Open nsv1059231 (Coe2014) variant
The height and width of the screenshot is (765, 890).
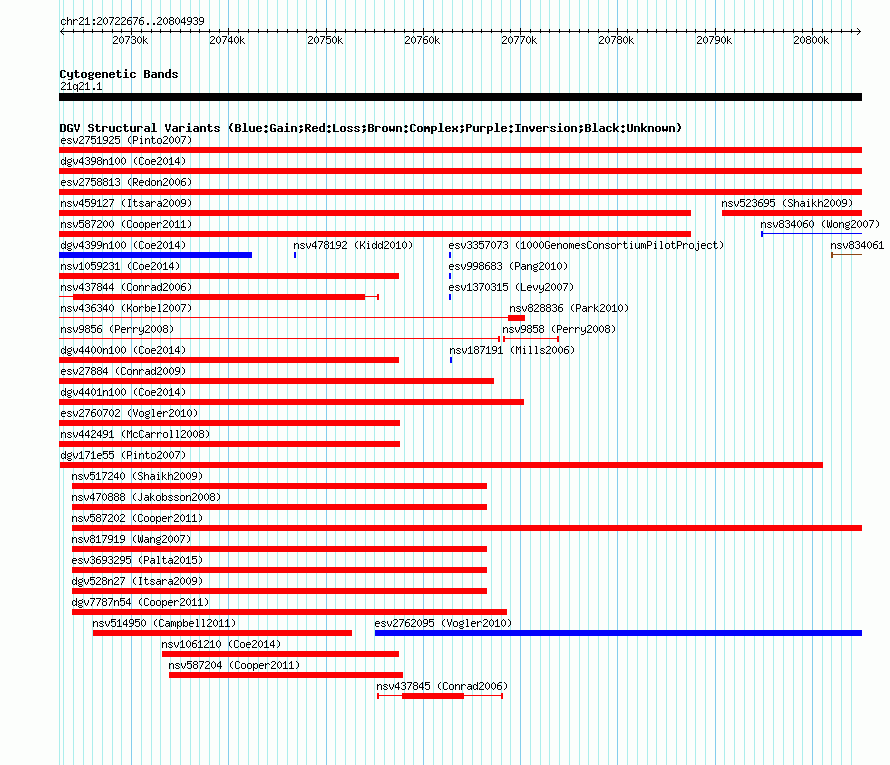click(120, 266)
